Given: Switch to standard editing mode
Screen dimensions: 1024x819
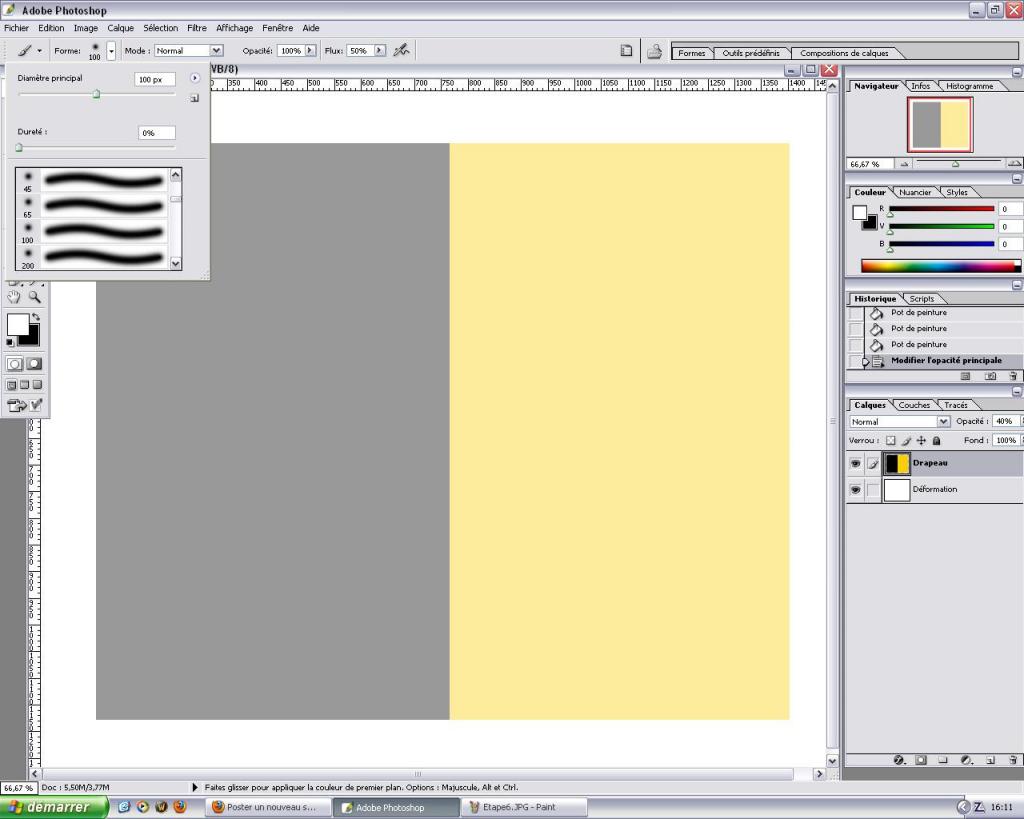Looking at the screenshot, I should [14, 364].
